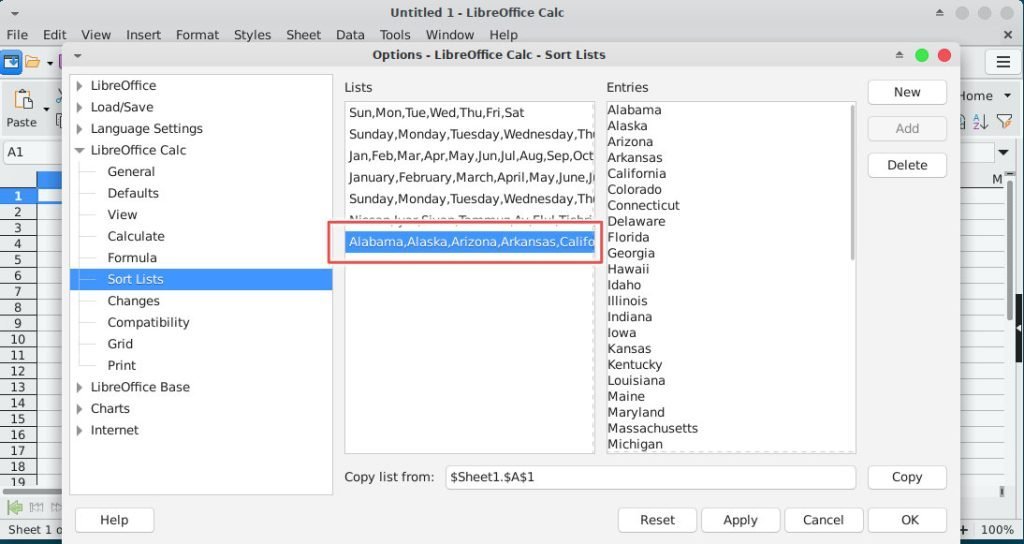Screen dimensions: 1024x544
Task: Expand the Charts tree node
Action: click(x=79, y=409)
